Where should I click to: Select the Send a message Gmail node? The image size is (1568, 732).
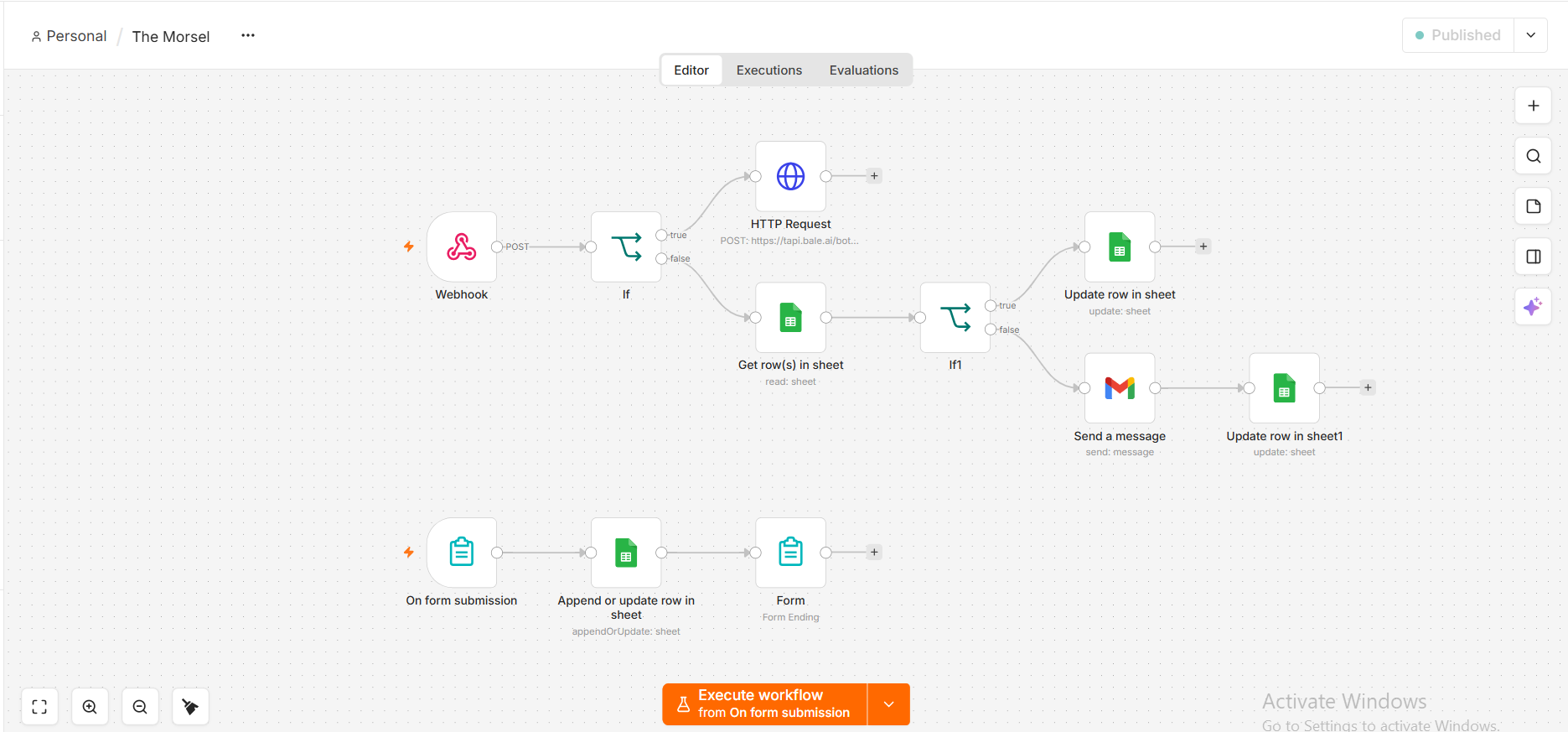(1120, 388)
